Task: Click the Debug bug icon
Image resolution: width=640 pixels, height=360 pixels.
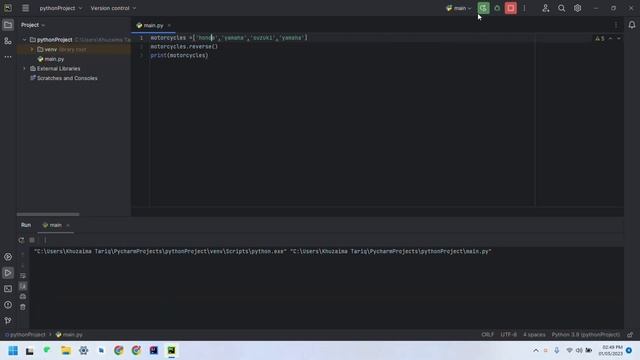Action: [497, 8]
